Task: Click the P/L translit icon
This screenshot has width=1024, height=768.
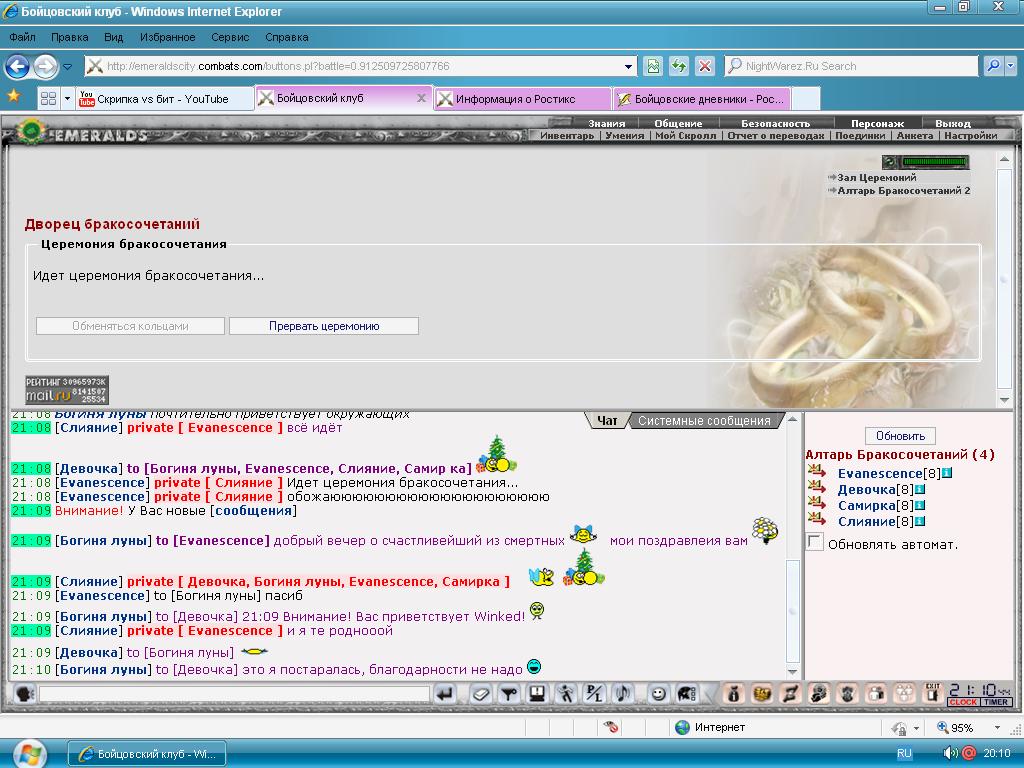Action: click(594, 694)
